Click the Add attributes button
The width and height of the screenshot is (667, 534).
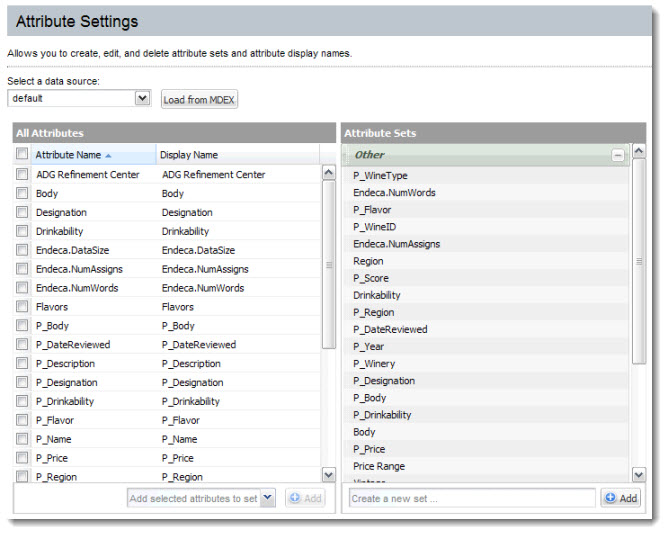305,498
